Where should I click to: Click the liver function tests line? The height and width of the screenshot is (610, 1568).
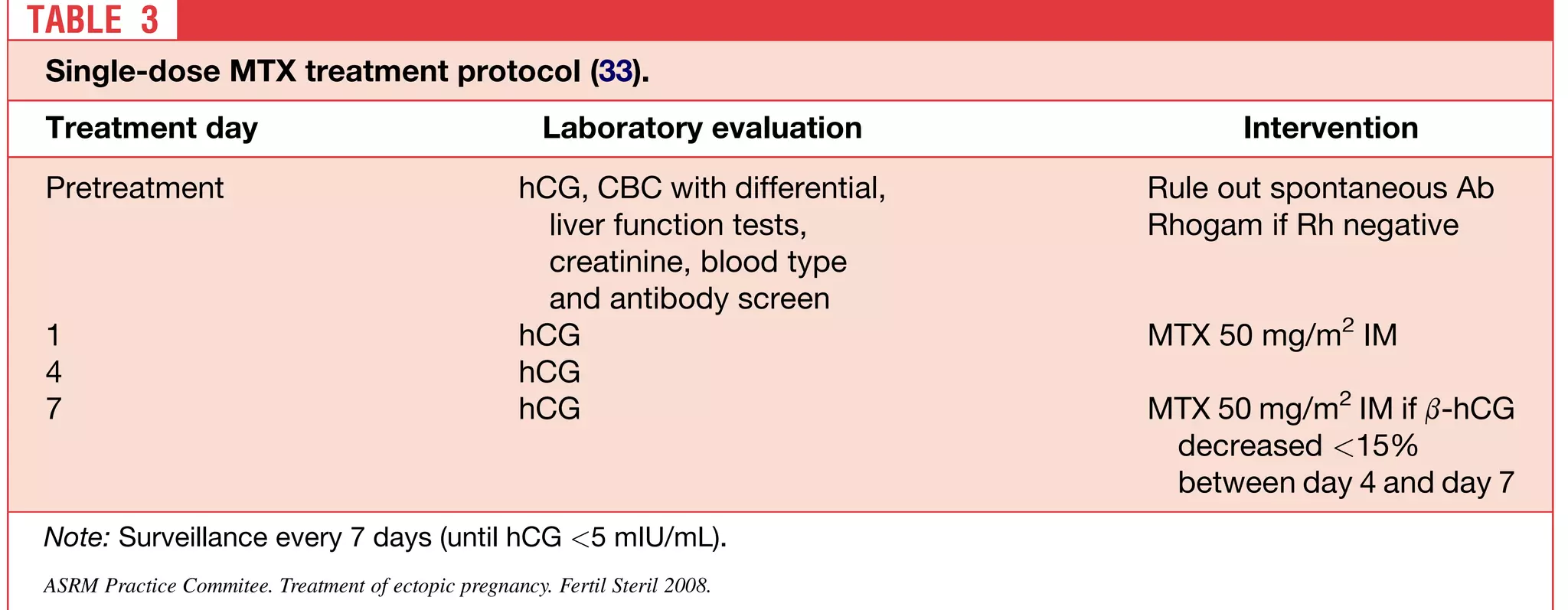tap(678, 225)
